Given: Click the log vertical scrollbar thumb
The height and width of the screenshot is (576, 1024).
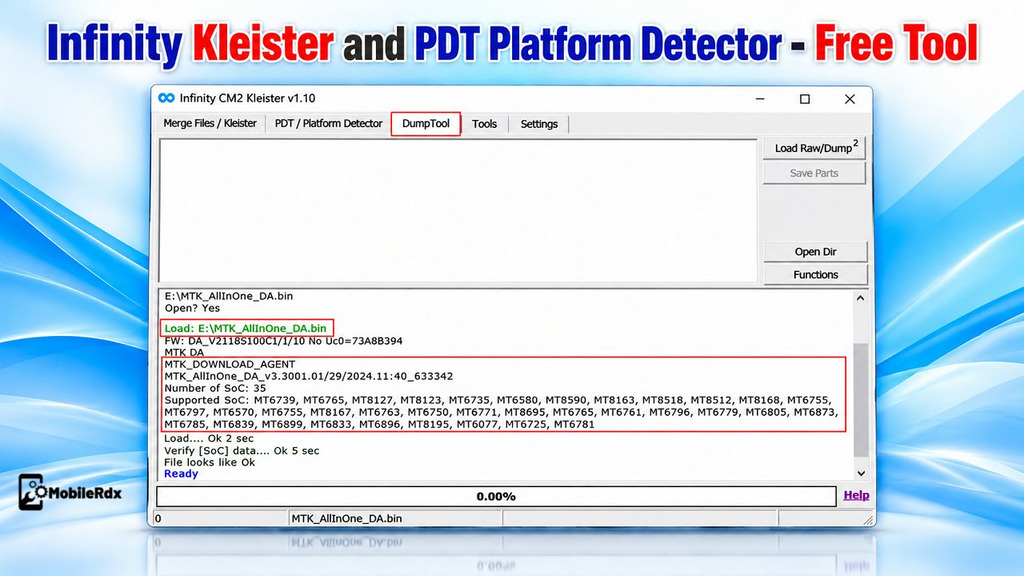Looking at the screenshot, I should coord(861,400).
